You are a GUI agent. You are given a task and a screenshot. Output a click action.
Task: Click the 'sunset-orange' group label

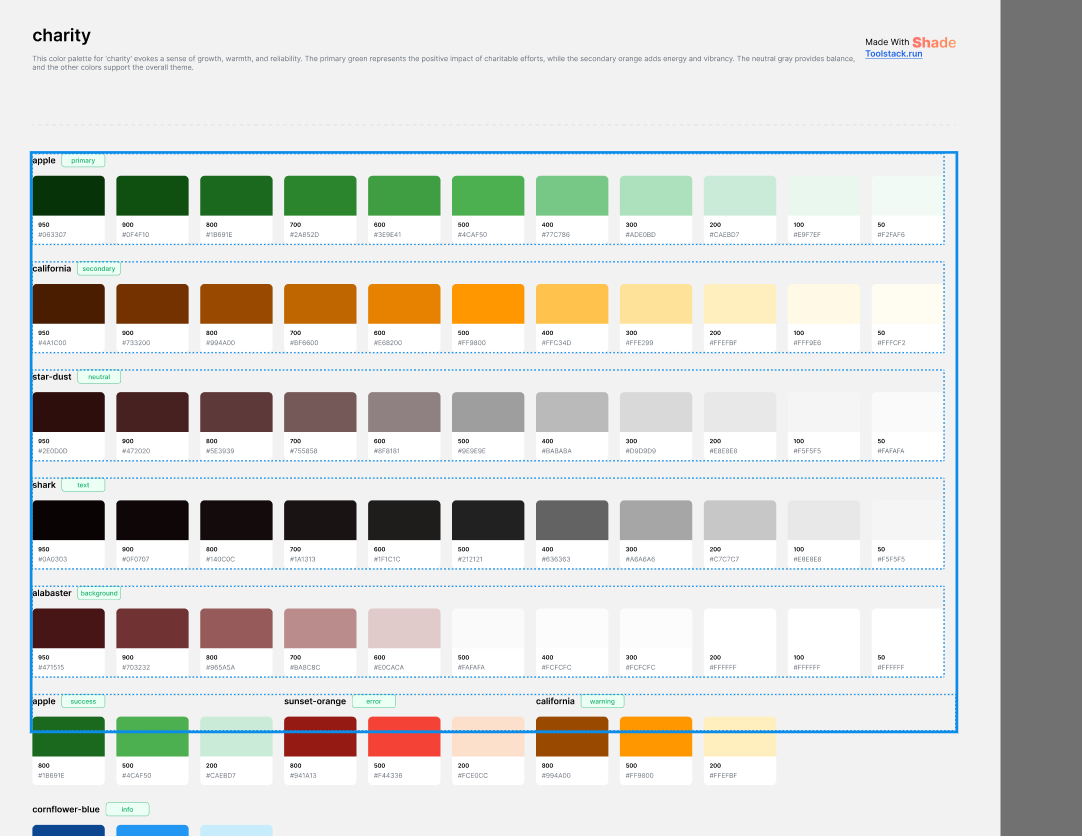point(315,701)
